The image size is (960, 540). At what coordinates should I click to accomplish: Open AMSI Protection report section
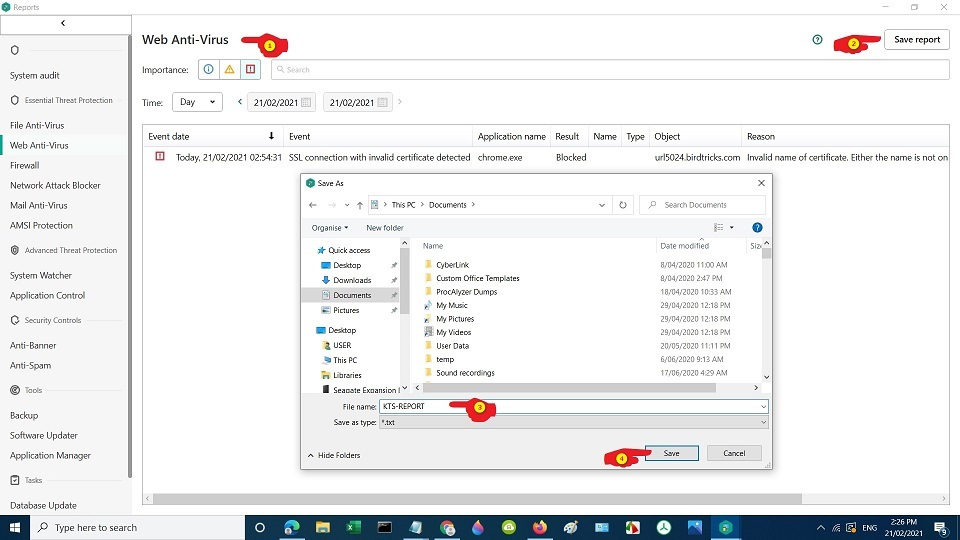[x=41, y=225]
